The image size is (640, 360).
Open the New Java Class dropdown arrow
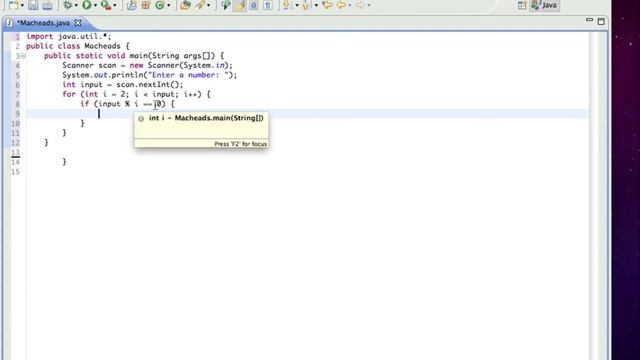169,5
